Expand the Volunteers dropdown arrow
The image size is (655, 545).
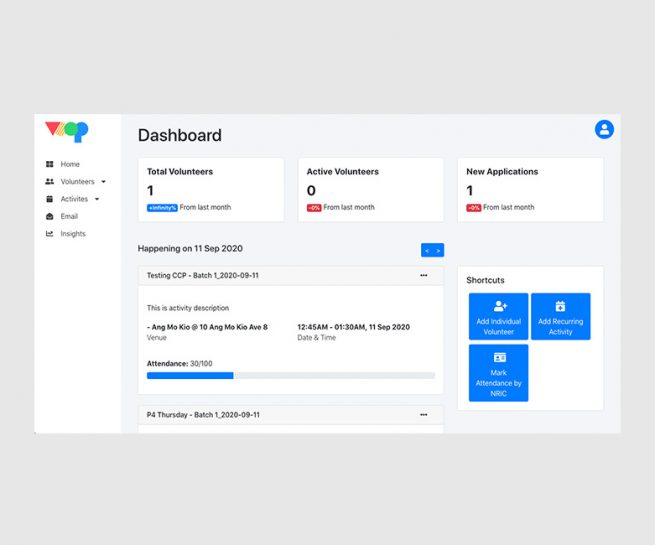coord(103,182)
